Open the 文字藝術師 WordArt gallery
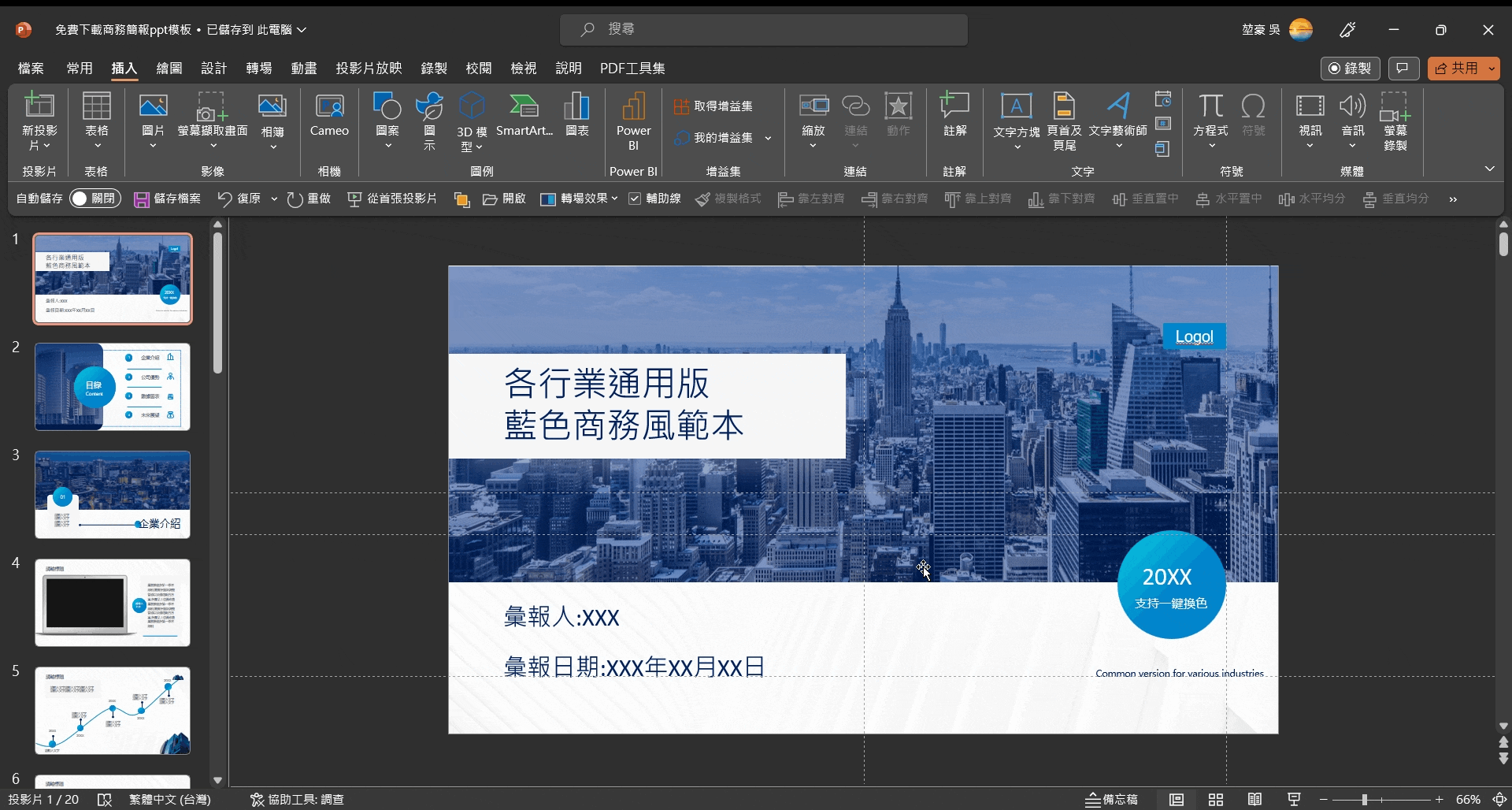1512x810 pixels. pyautogui.click(x=1118, y=121)
